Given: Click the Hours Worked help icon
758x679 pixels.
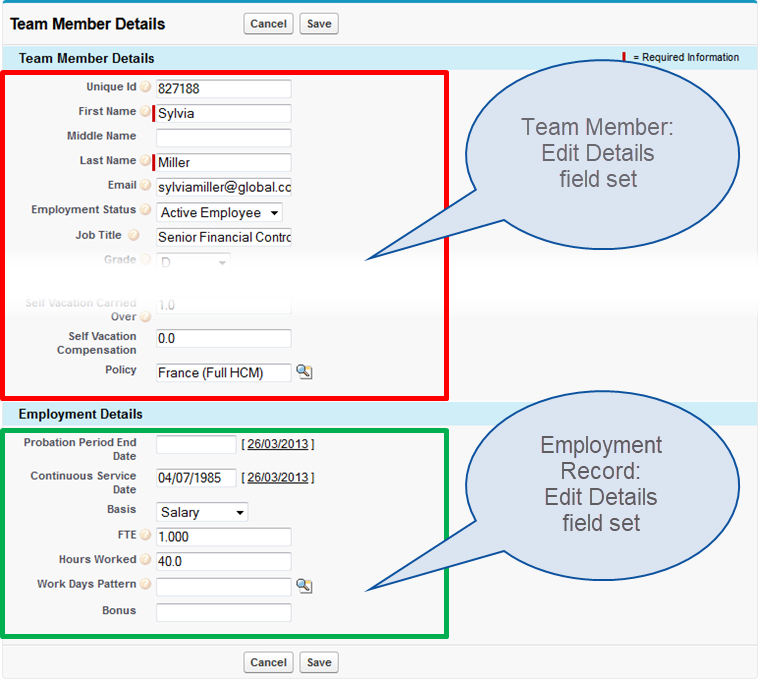Looking at the screenshot, I should point(146,560).
